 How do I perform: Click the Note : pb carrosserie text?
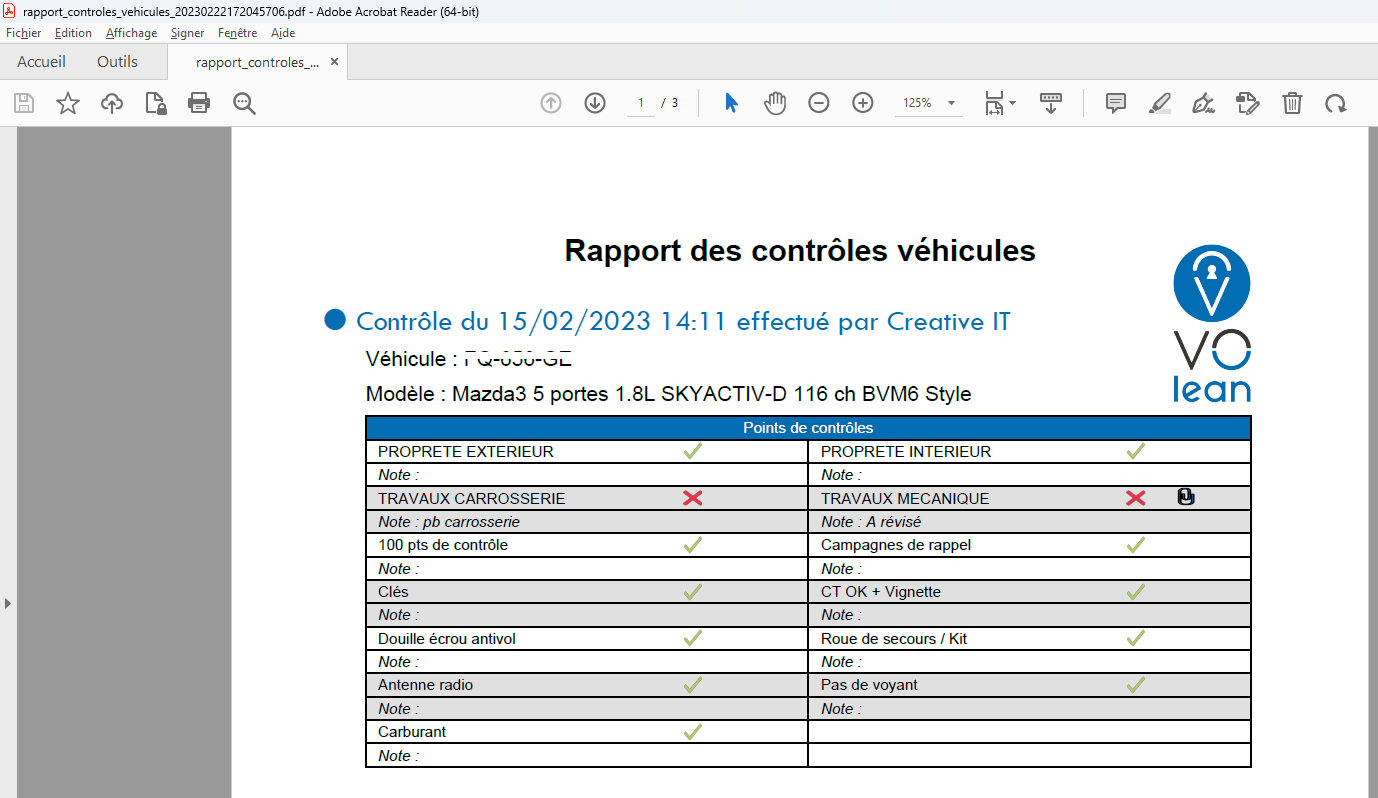pyautogui.click(x=449, y=522)
